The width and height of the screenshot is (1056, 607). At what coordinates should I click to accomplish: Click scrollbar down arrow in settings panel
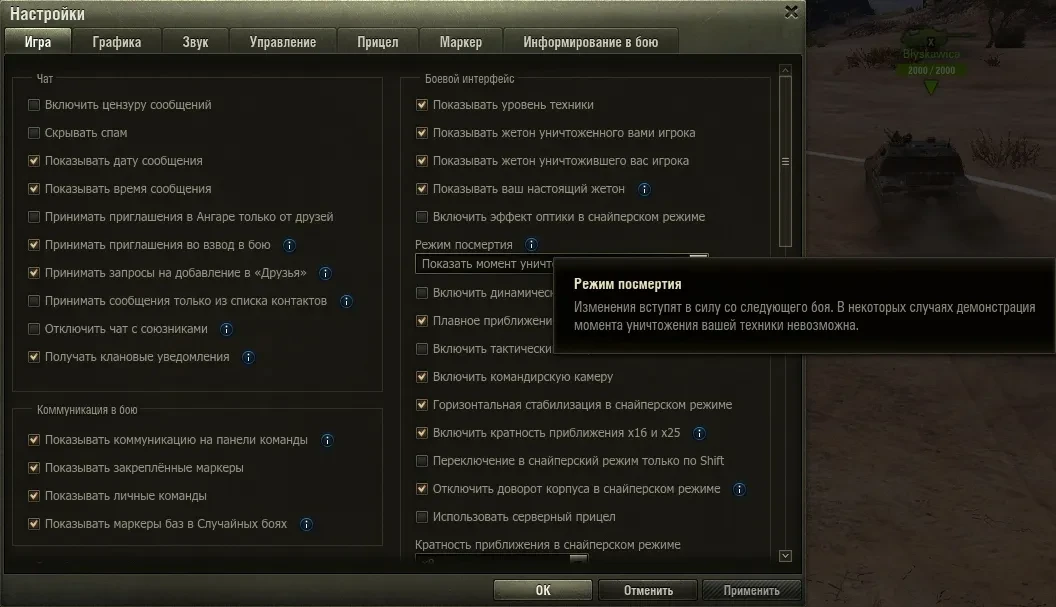tap(785, 556)
